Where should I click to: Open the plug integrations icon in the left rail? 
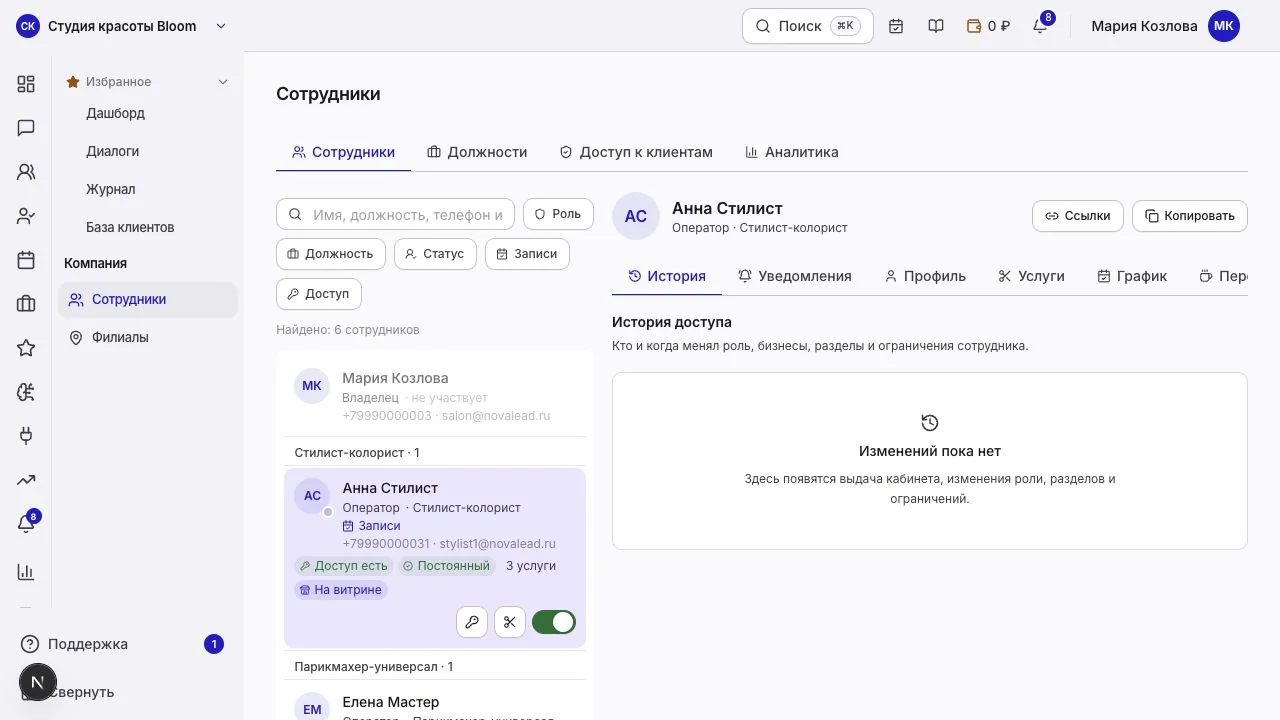click(26, 436)
